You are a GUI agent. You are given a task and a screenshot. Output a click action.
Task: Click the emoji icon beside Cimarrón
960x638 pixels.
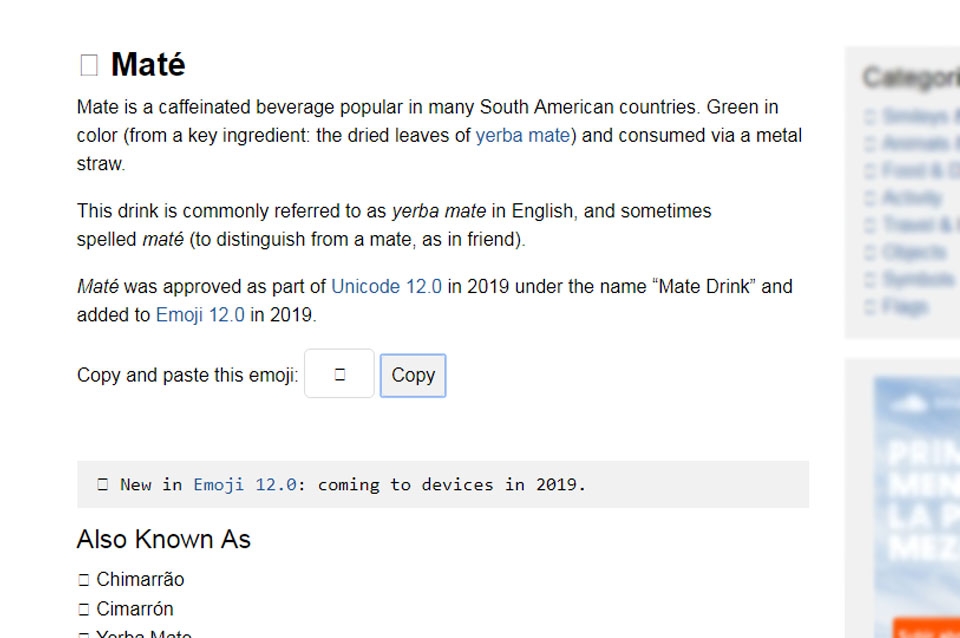[84, 609]
